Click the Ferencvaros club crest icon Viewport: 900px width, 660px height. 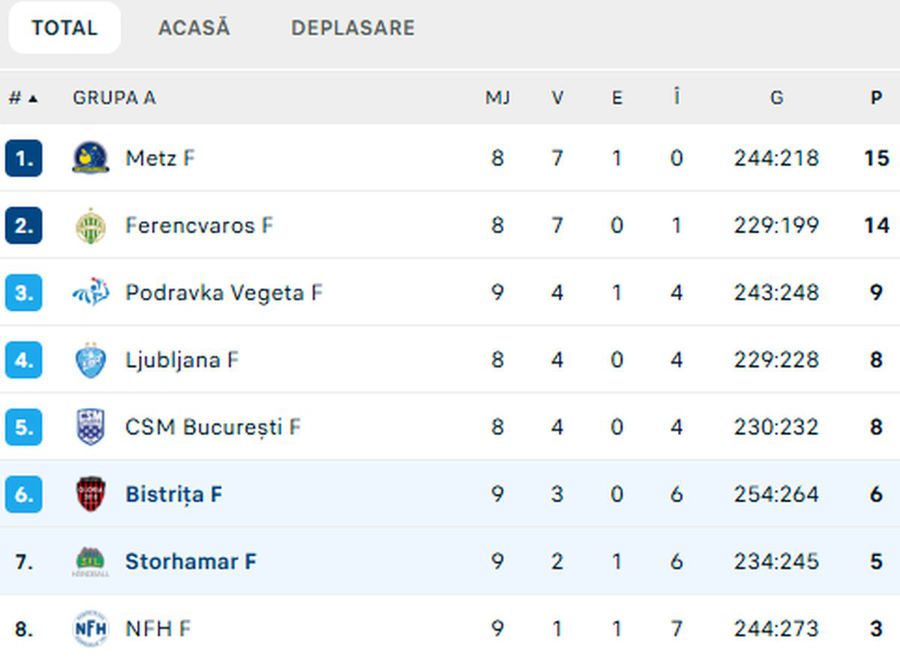point(91,226)
